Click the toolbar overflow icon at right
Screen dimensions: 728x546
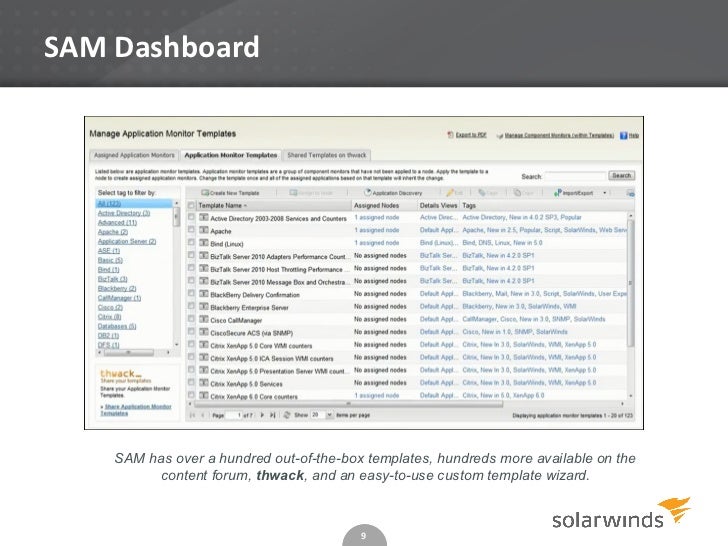[630, 193]
